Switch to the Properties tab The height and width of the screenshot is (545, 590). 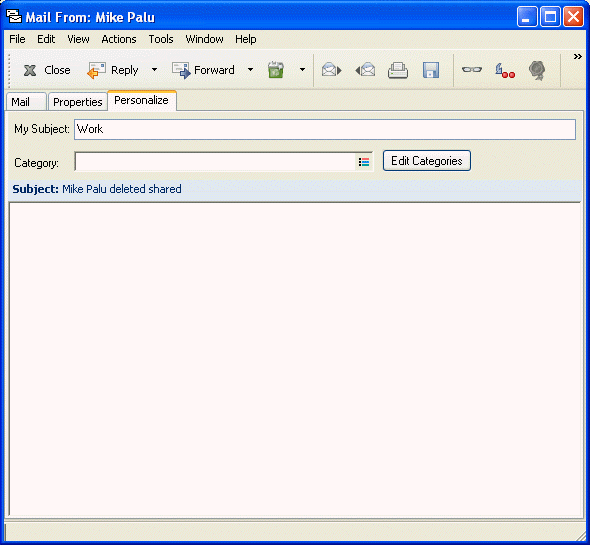coord(78,102)
